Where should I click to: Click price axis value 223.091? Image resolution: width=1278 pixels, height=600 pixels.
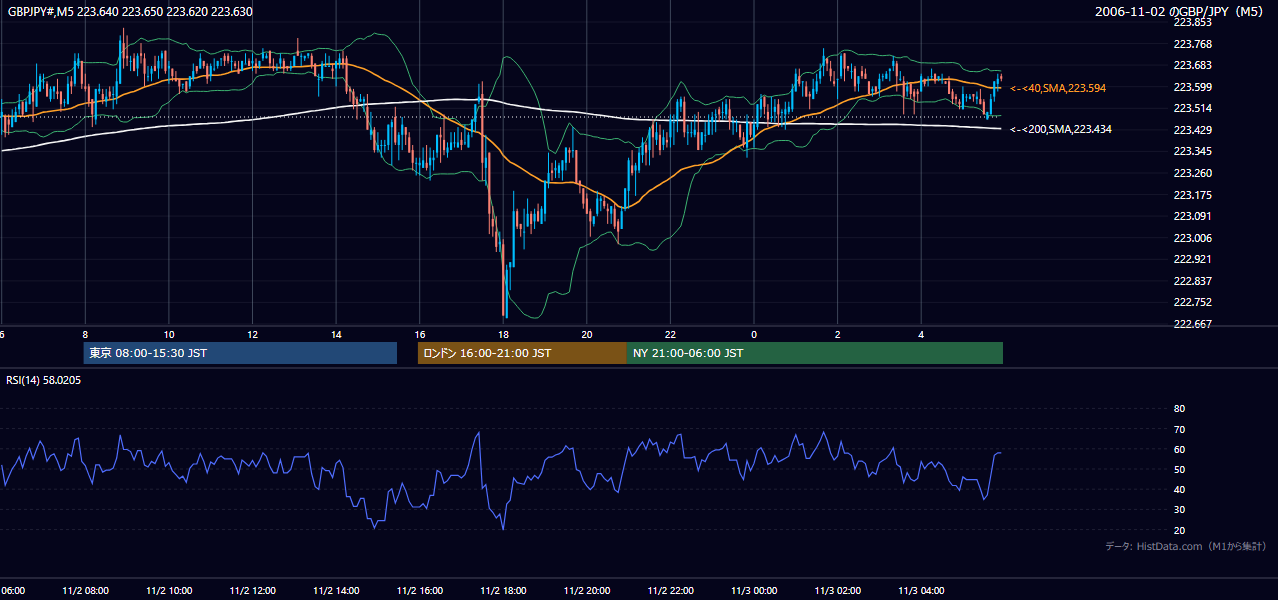coord(1192,216)
